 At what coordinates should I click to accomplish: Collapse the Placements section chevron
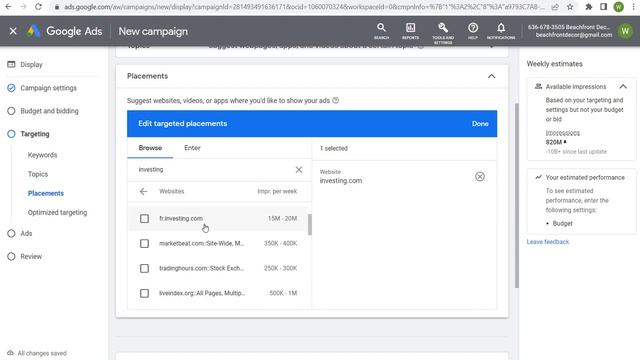point(491,76)
